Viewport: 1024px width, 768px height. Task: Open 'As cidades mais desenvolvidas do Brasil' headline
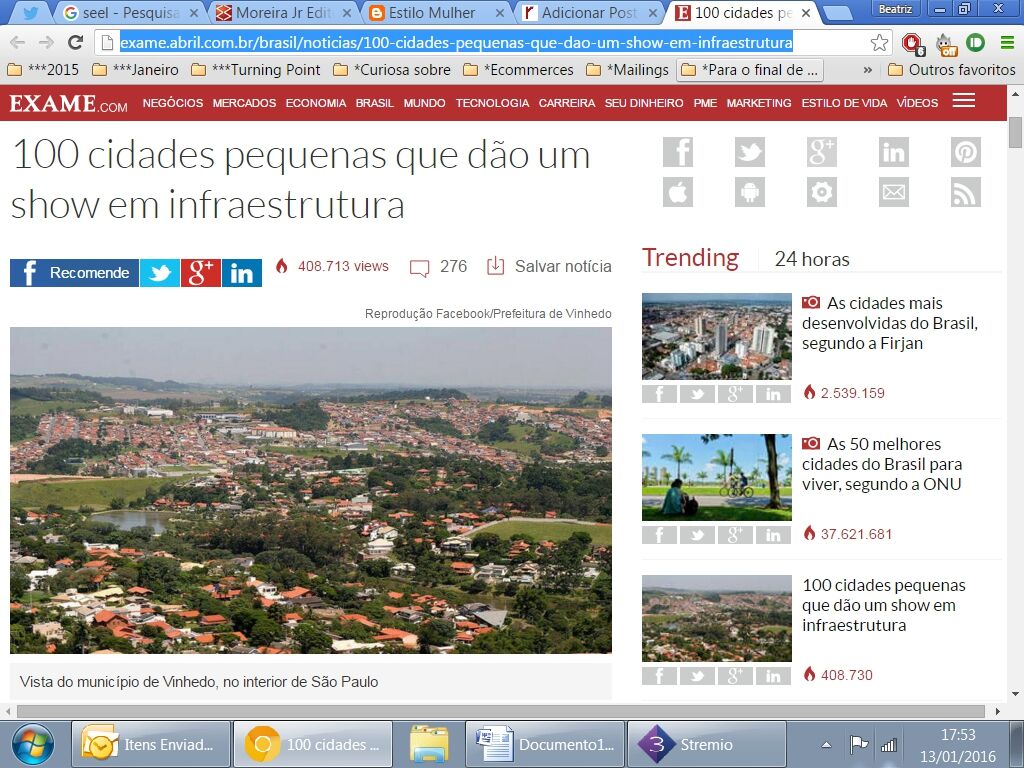pyautogui.click(x=889, y=323)
